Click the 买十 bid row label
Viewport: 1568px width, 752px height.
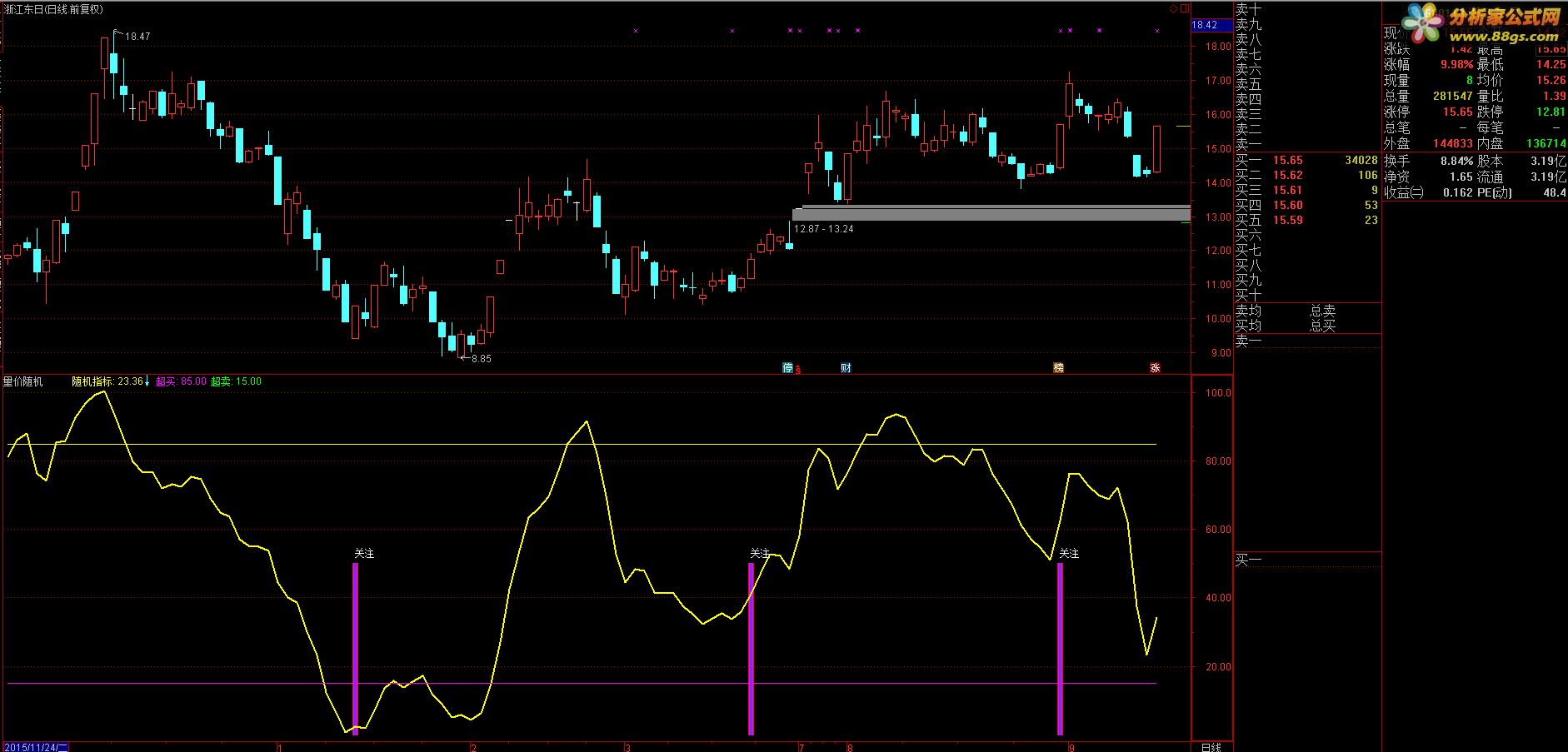coord(1248,294)
